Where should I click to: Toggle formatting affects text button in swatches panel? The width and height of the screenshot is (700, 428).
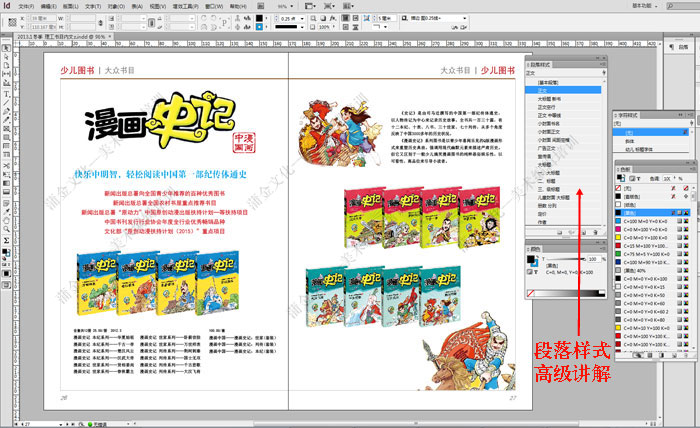click(638, 179)
